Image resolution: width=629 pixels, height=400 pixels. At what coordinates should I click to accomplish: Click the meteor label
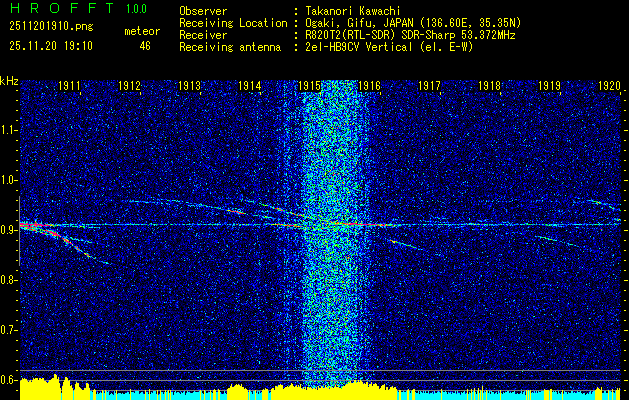[x=142, y=31]
